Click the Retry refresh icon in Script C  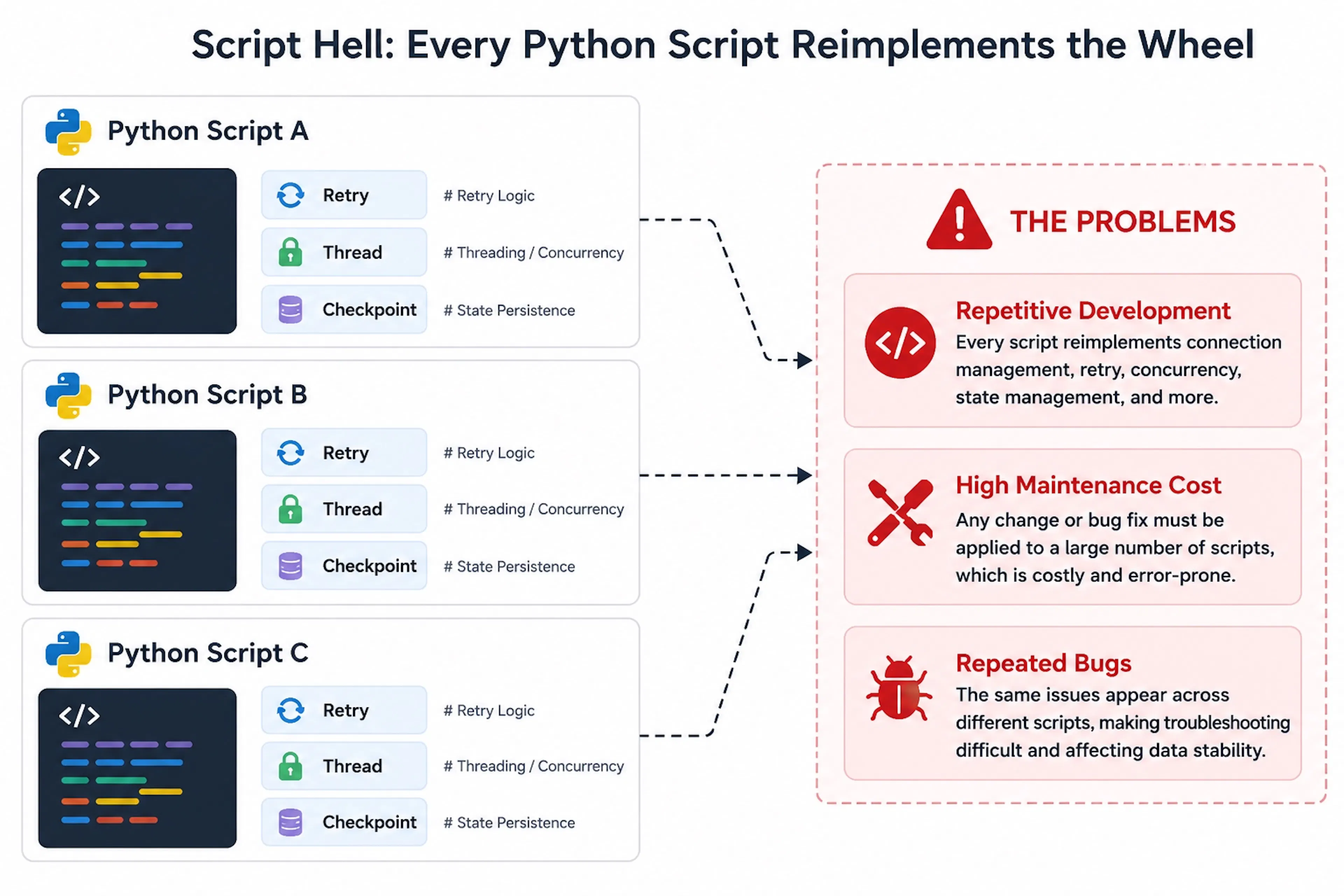(290, 710)
